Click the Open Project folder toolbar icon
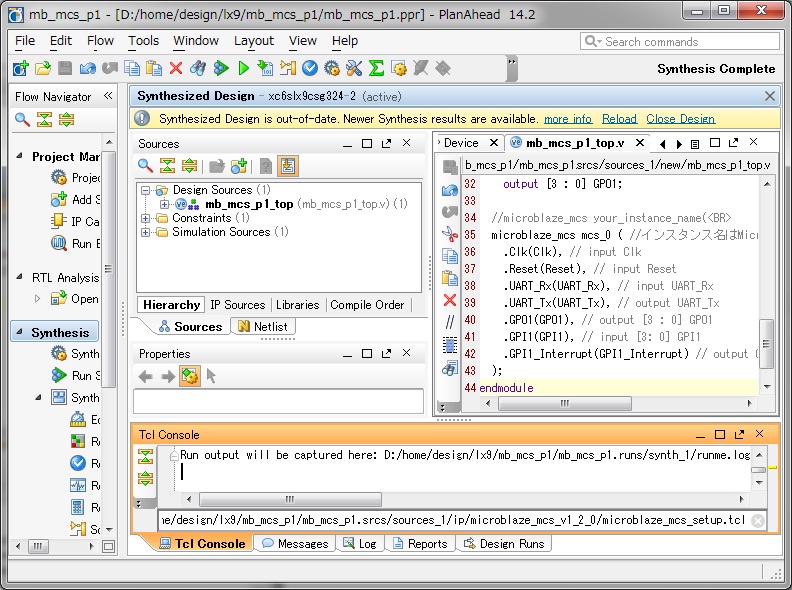 tap(43, 68)
